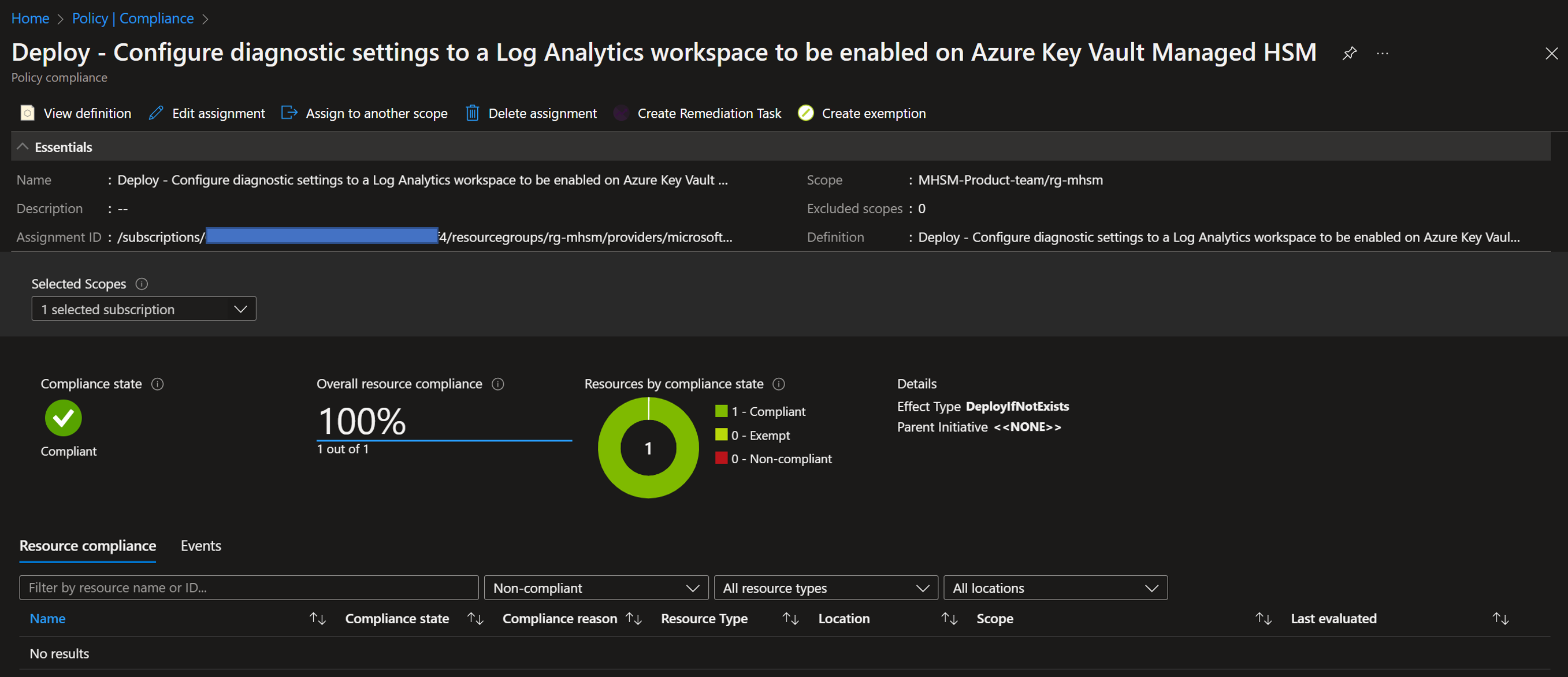The height and width of the screenshot is (677, 1568).
Task: Open the more options ellipsis menu
Action: click(x=1383, y=53)
